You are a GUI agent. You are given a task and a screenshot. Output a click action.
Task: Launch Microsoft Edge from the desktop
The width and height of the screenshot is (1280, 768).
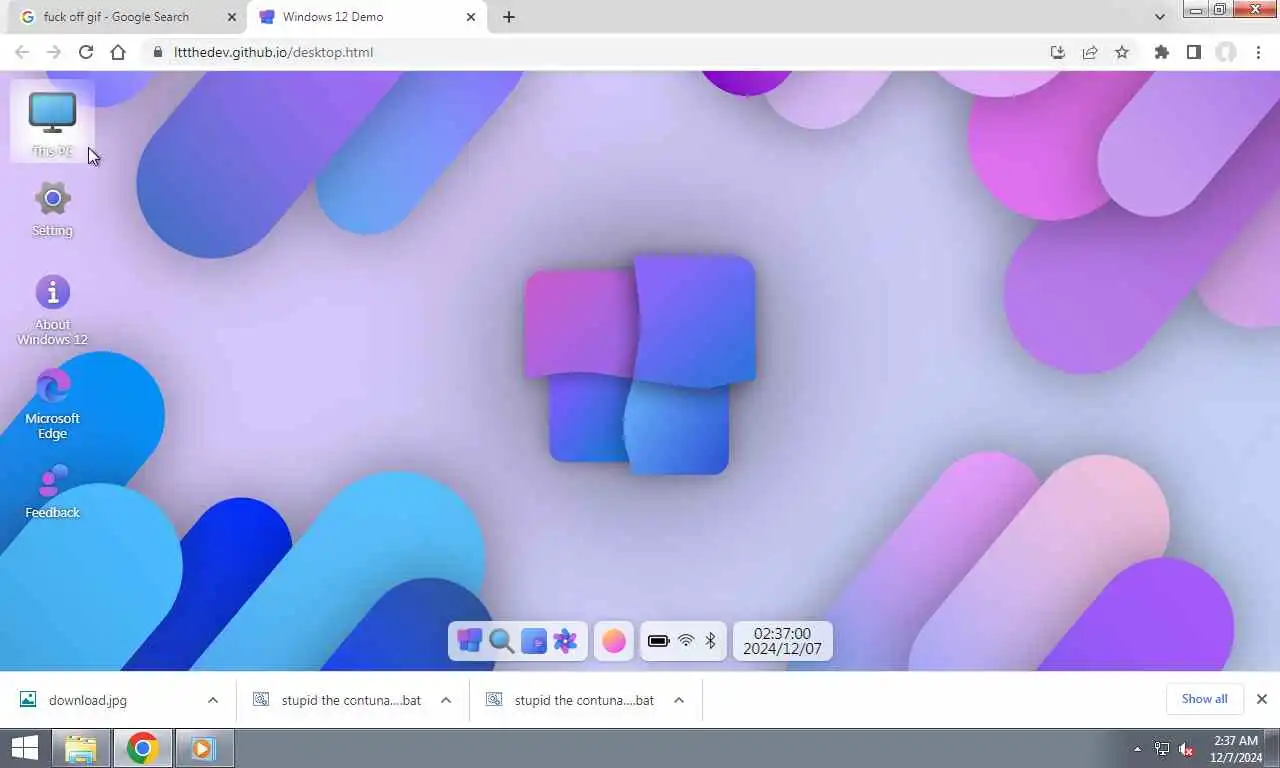click(52, 404)
